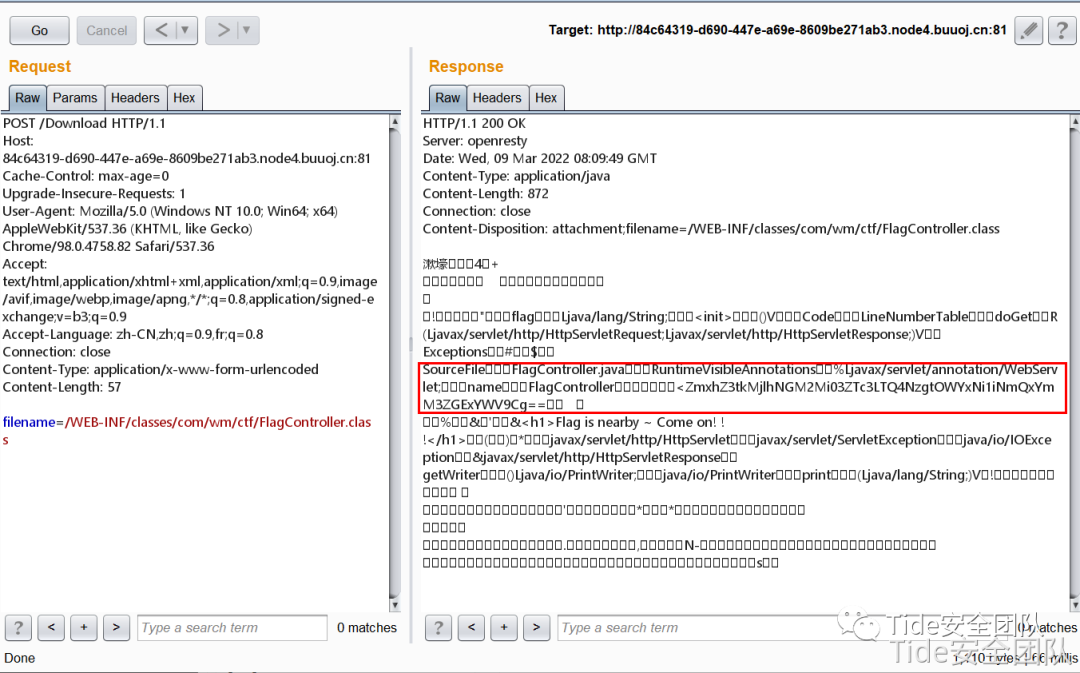Switch to the Response Hex tab
This screenshot has height=673, width=1080.
click(546, 98)
